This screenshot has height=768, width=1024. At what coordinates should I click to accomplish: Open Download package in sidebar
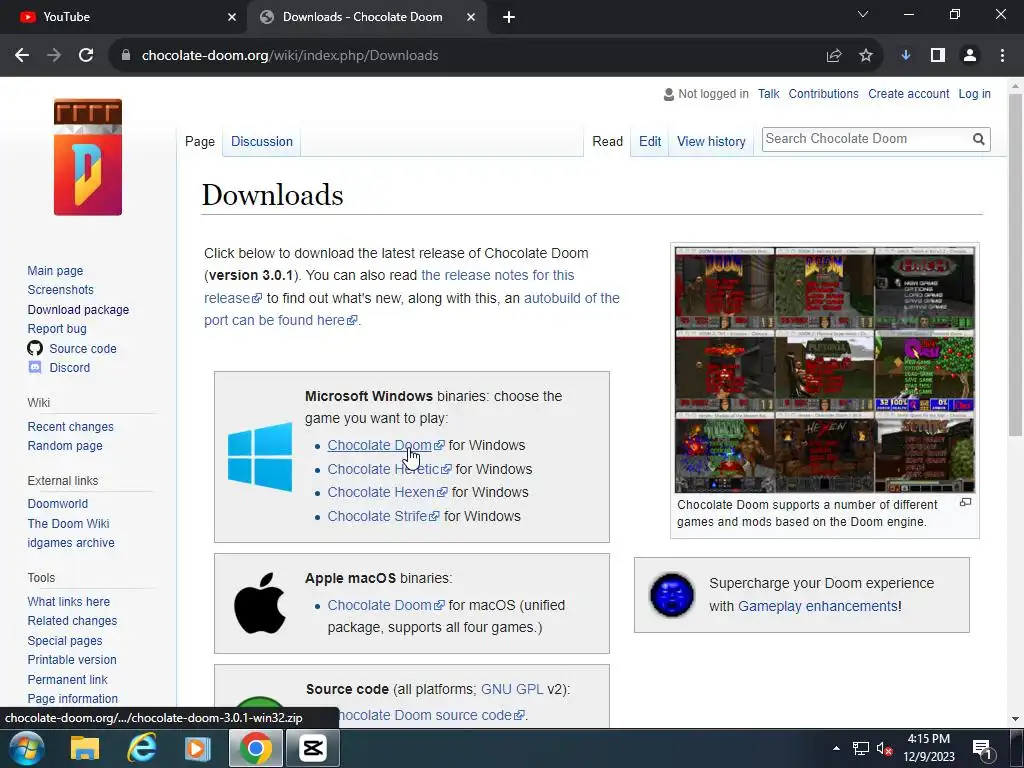[78, 310]
